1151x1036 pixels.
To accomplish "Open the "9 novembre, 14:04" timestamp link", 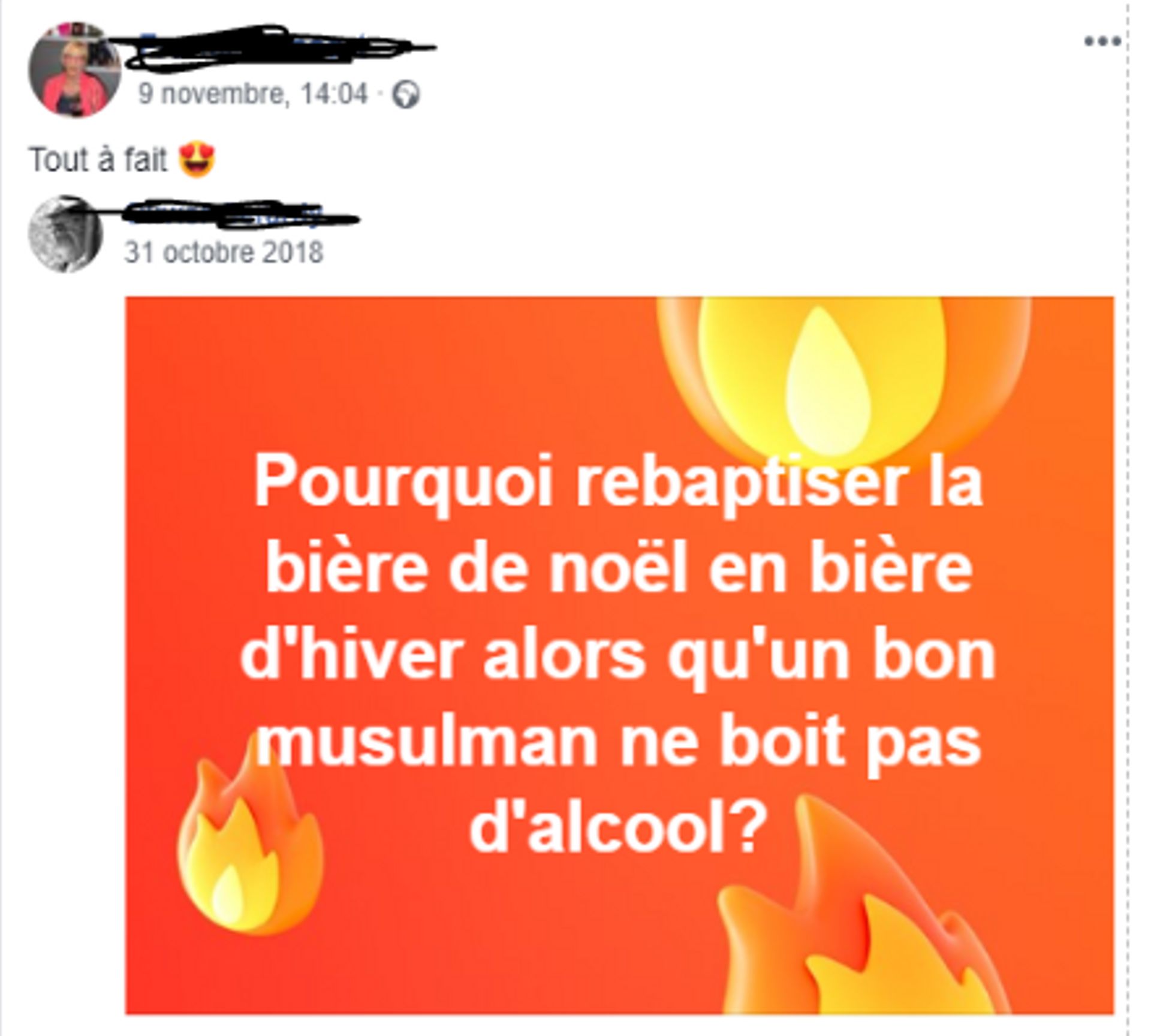I will coord(252,94).
